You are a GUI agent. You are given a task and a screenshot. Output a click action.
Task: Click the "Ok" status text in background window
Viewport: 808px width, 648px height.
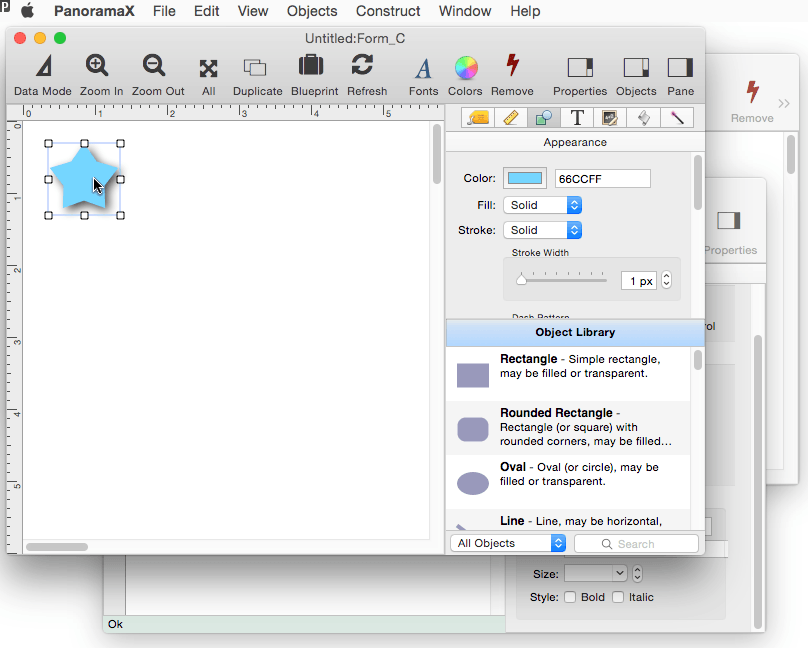pyautogui.click(x=115, y=624)
